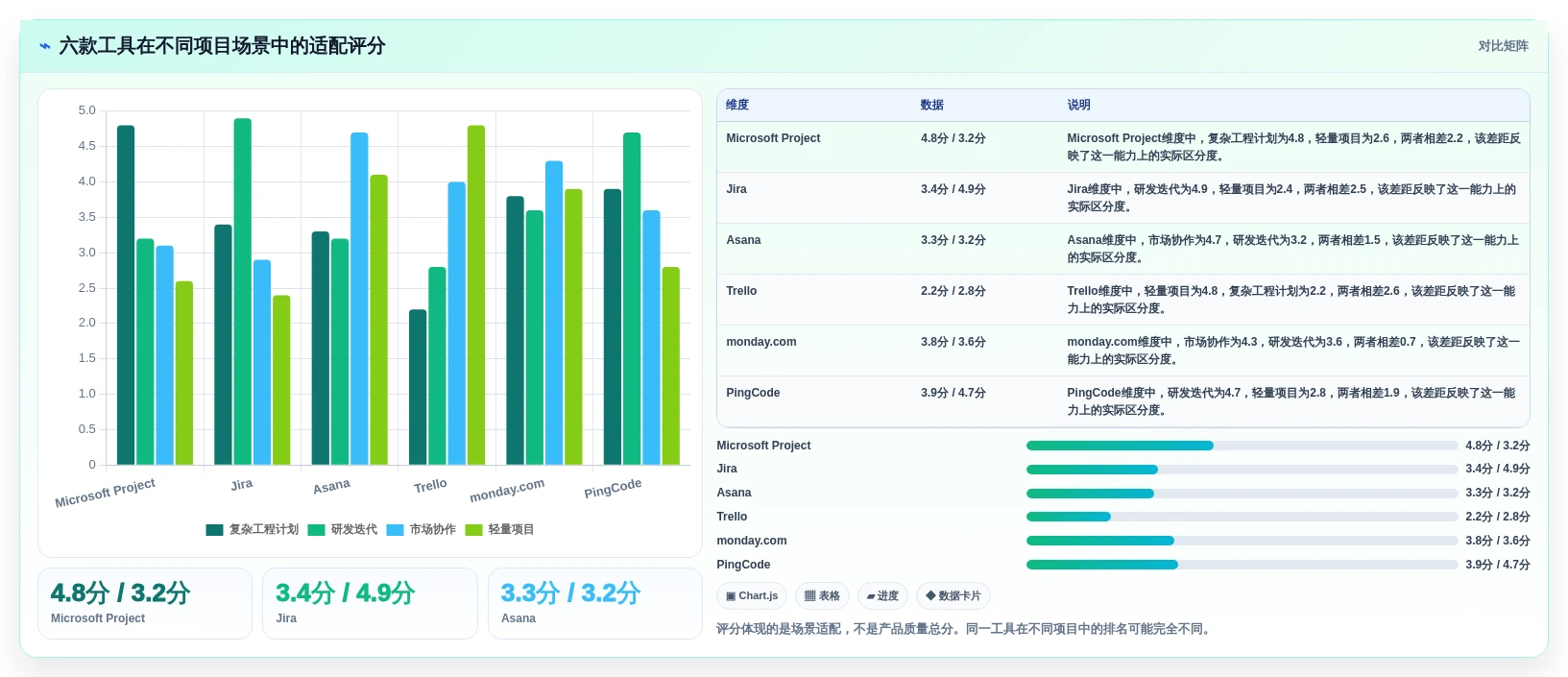Click the 维度 column header
Screen dimensions: 1568x677
point(737,106)
